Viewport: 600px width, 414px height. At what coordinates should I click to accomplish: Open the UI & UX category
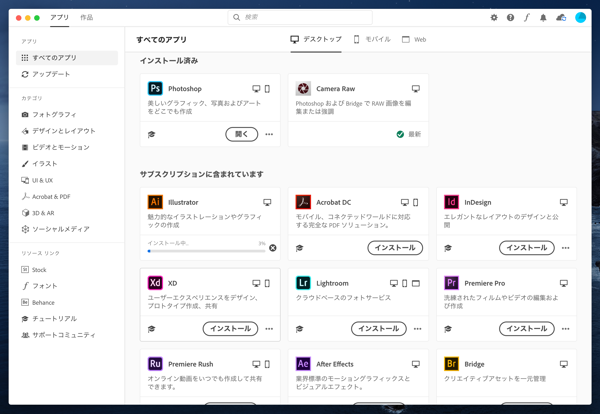click(x=37, y=180)
